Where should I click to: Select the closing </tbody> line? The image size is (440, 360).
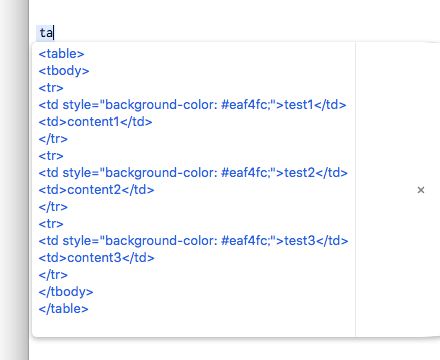(66, 292)
